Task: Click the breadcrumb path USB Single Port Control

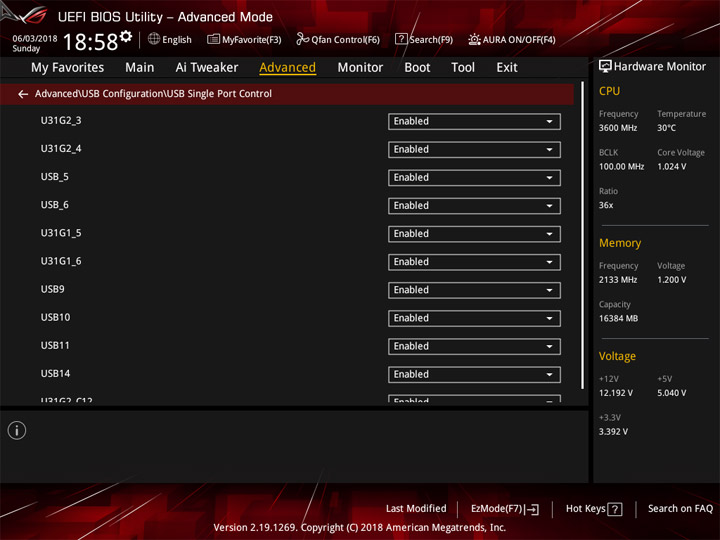Action: point(219,94)
